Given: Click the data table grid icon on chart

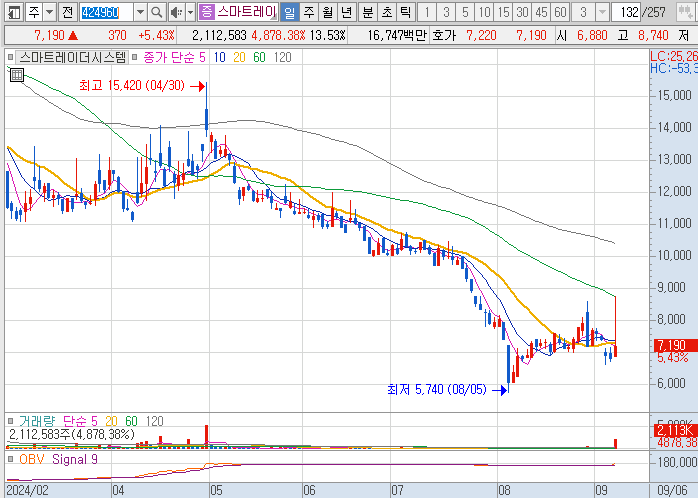Looking at the screenshot, I should (x=16, y=75).
